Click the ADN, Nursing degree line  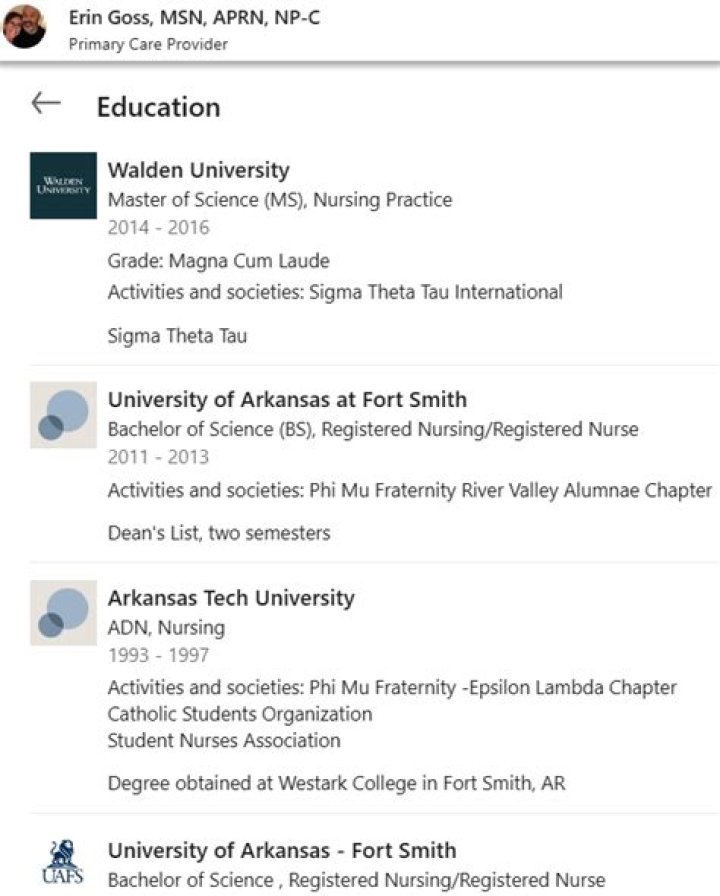tap(166, 628)
